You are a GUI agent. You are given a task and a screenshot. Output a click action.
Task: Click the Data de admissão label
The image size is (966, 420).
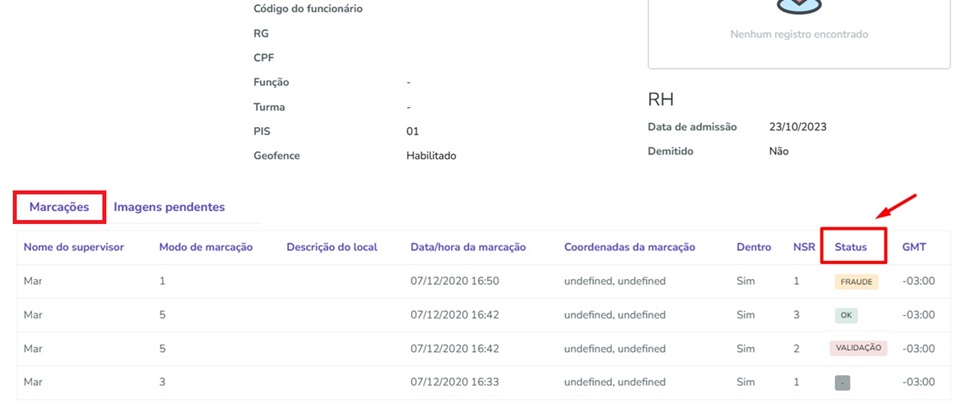[x=692, y=127]
